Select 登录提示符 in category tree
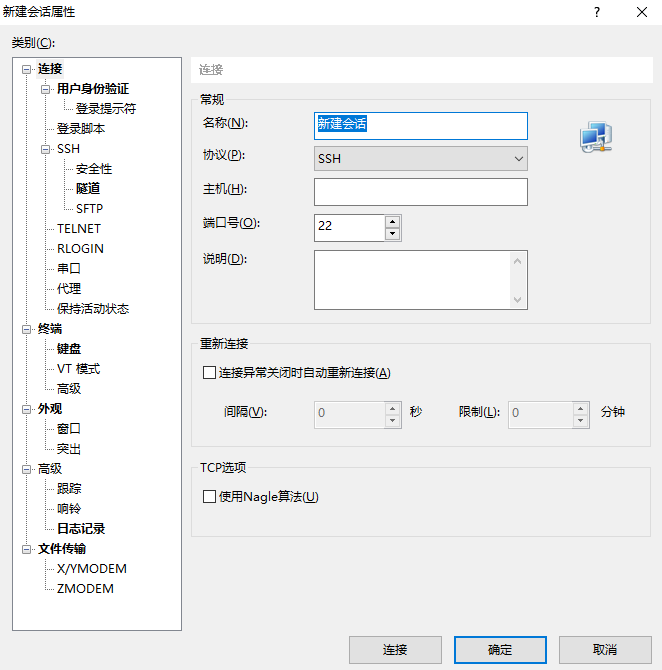662x670 pixels. pos(106,109)
